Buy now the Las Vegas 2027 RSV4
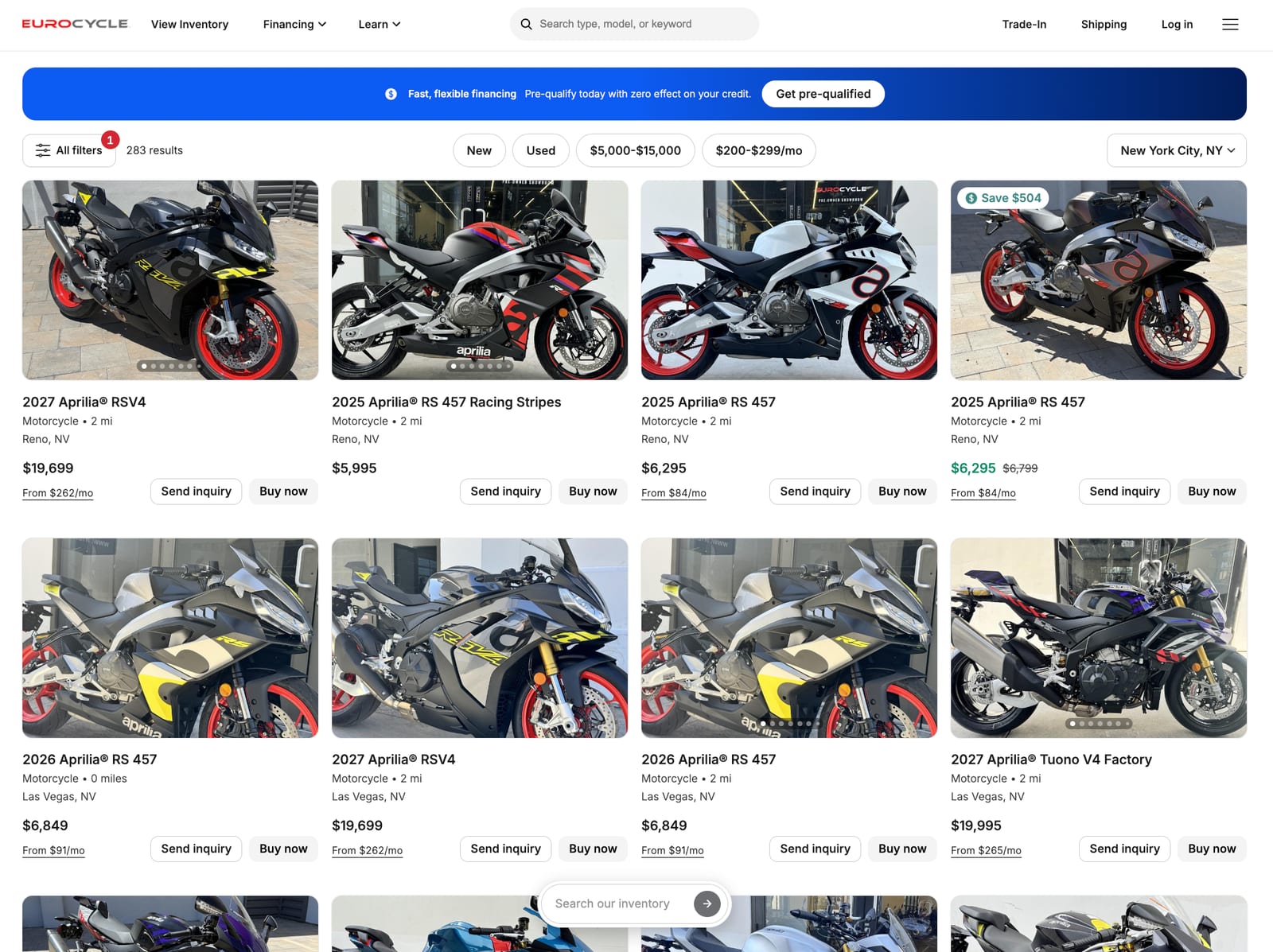 coord(593,849)
